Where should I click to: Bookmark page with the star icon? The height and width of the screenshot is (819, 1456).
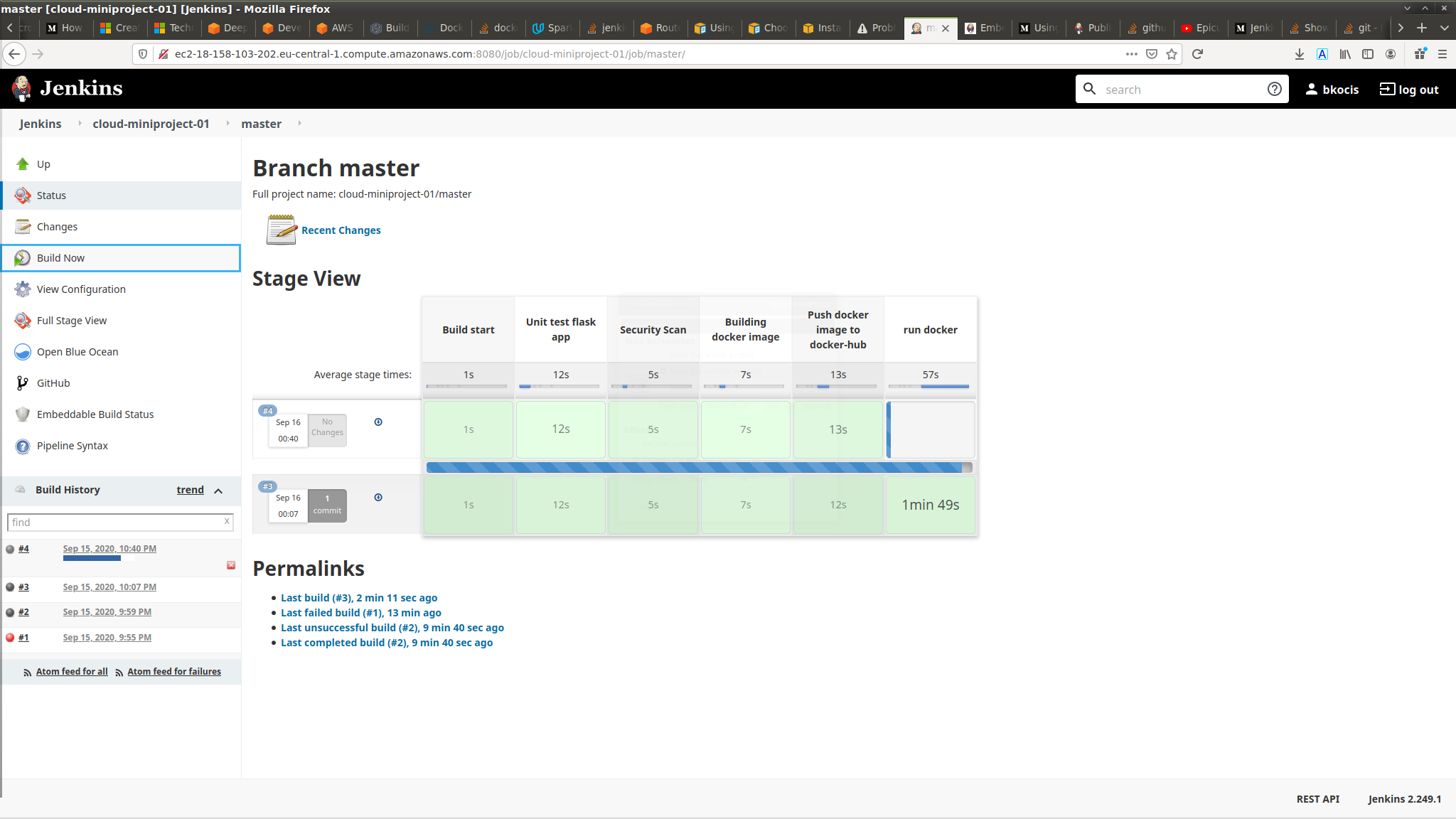1172,54
